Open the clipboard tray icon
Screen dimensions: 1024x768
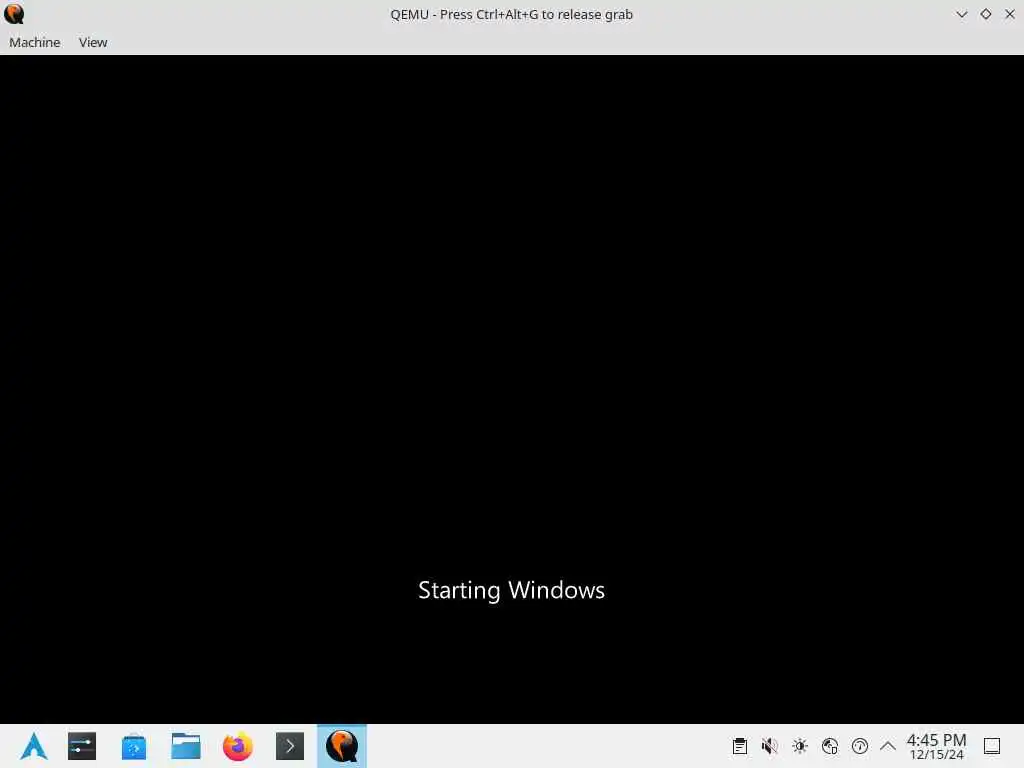pyautogui.click(x=739, y=746)
